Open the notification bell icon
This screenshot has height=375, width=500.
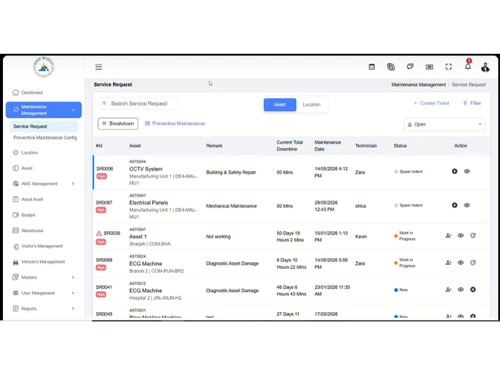click(x=468, y=66)
